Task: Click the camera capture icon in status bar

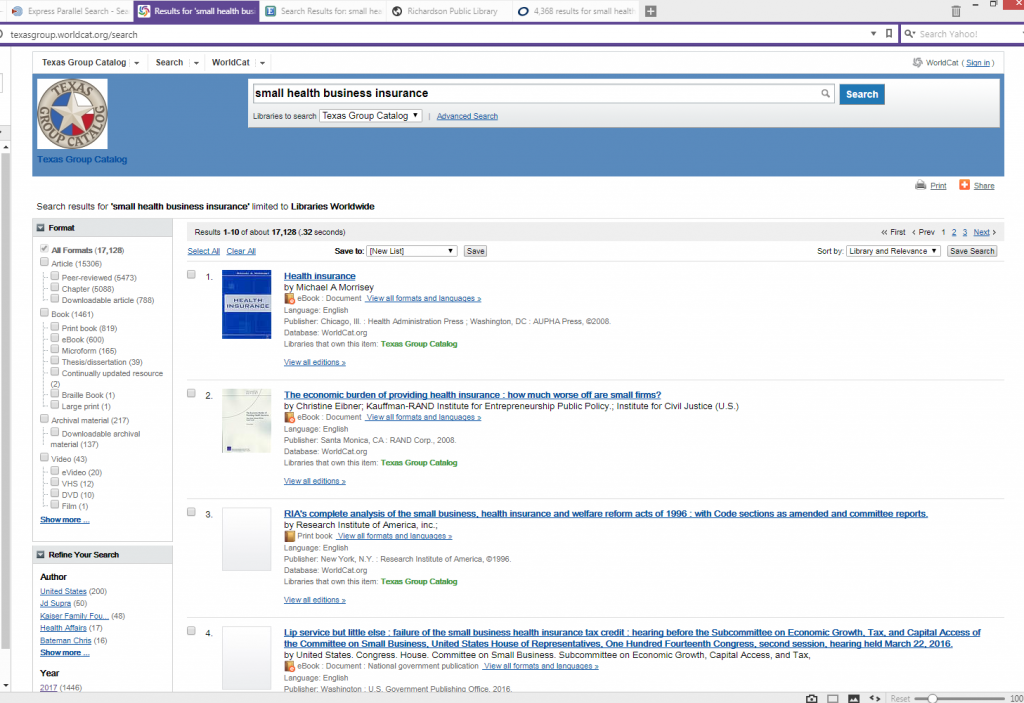Action: (812, 698)
